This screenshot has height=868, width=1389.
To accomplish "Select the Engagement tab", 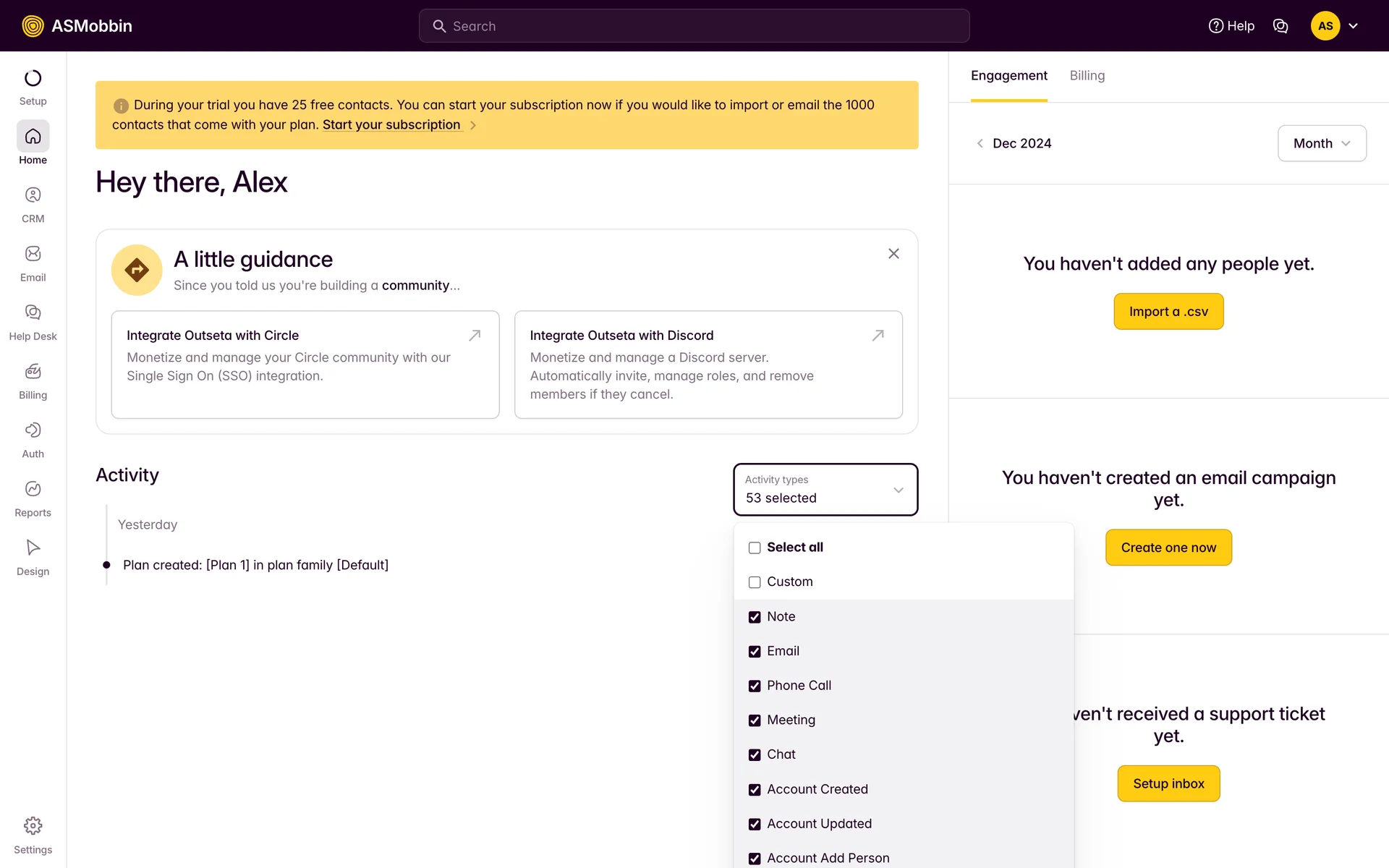I will coord(1008,76).
